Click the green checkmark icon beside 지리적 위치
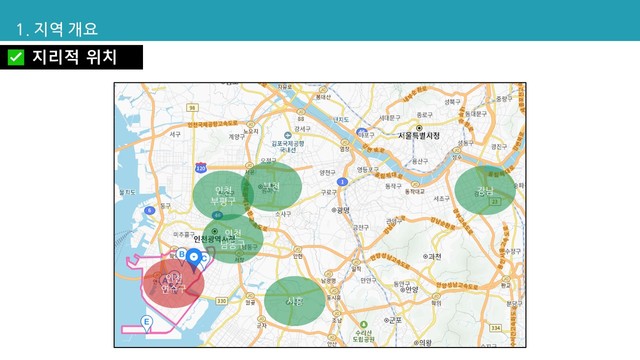This screenshot has height=360, width=640. (16, 57)
